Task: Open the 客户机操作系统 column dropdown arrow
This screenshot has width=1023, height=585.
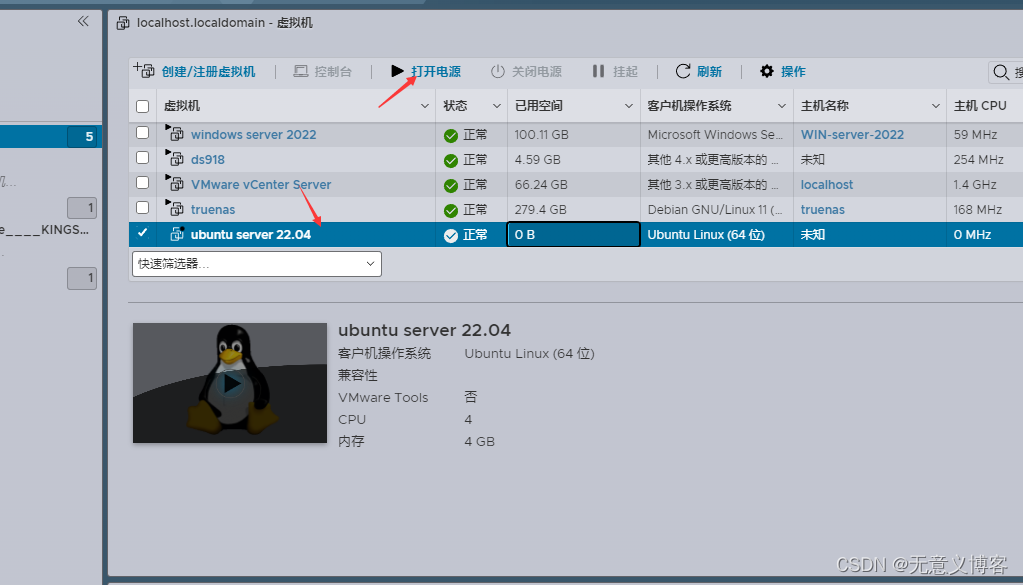Action: coord(782,106)
